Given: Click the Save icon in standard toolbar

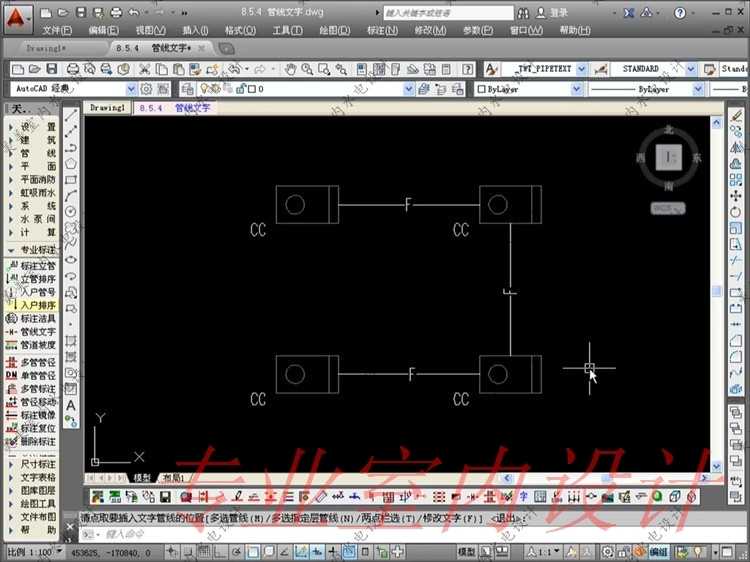Looking at the screenshot, I should [51, 69].
